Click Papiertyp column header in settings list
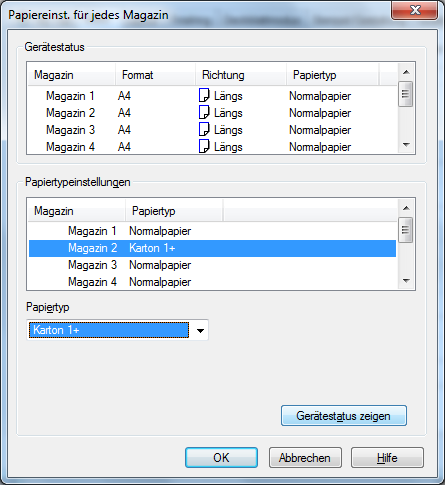Screen dimensions: 445x485 point(174,211)
